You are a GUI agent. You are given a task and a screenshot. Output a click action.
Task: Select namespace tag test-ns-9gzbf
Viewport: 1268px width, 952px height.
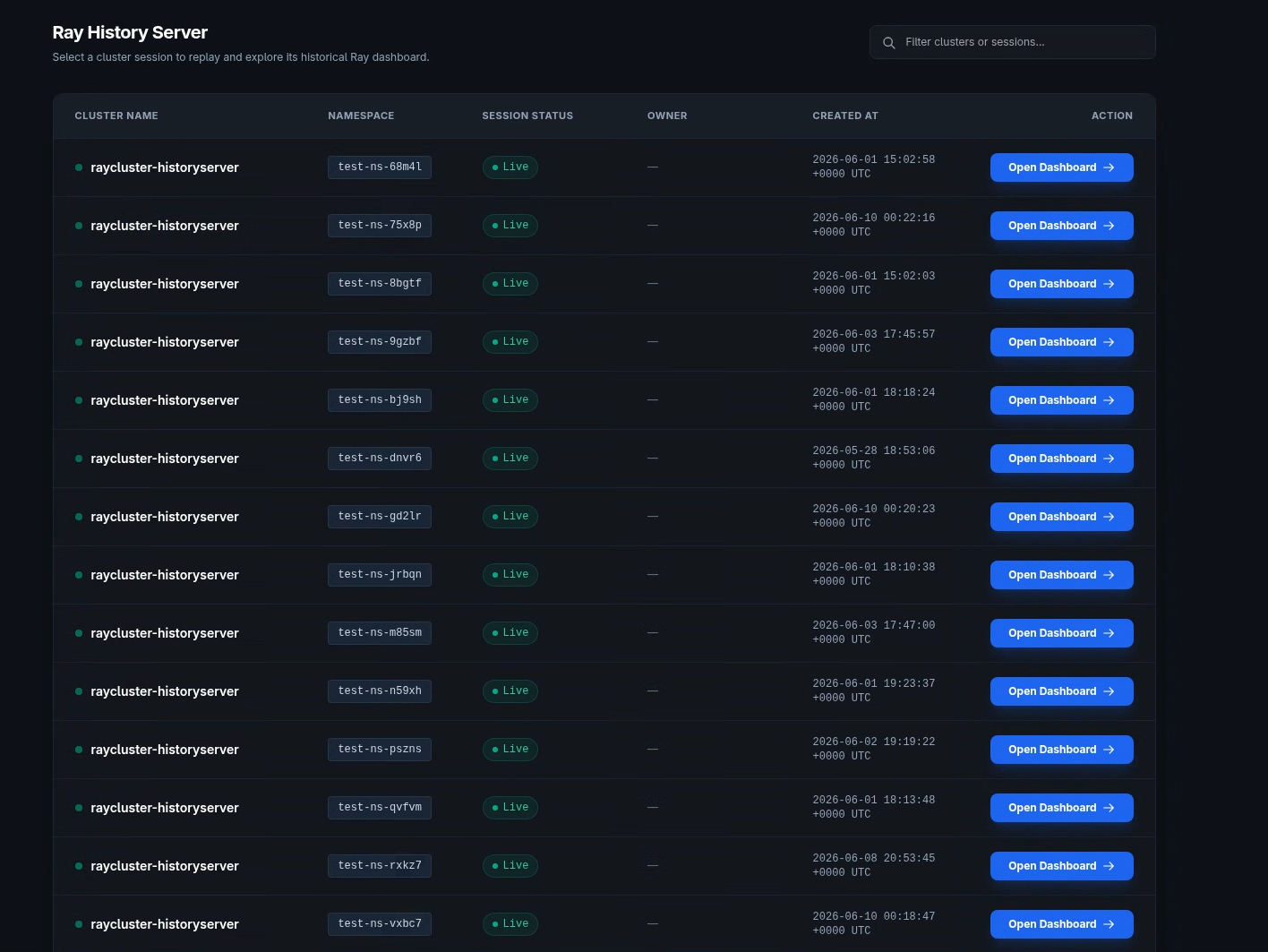coord(380,342)
